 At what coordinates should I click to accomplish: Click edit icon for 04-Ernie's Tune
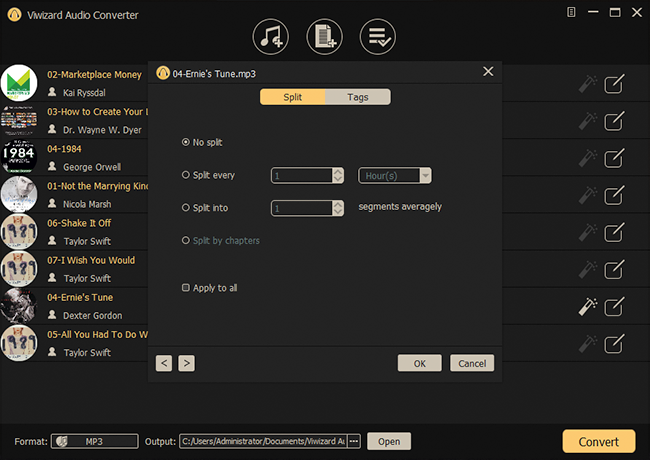point(614,307)
